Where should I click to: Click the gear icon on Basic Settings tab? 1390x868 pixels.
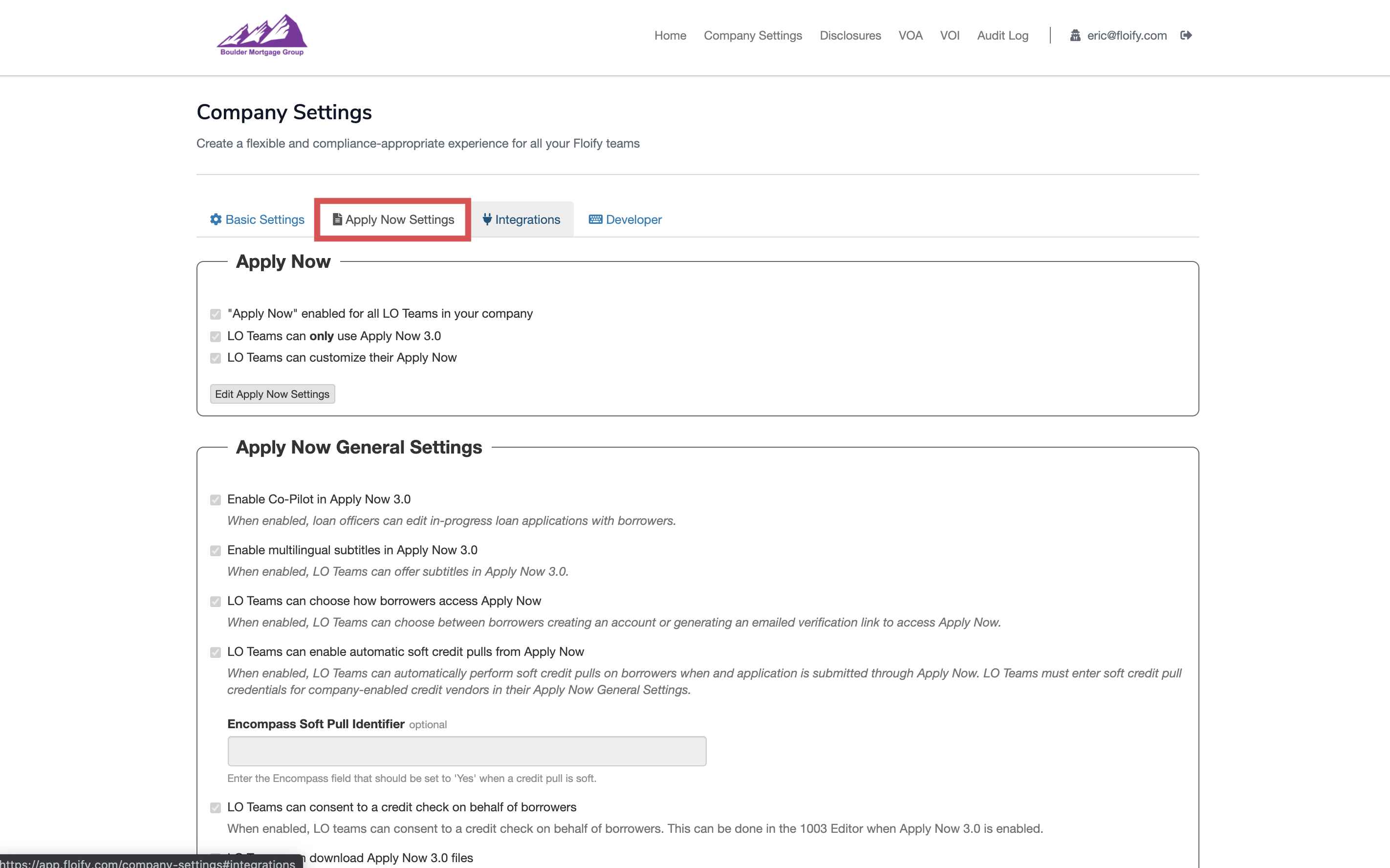216,219
